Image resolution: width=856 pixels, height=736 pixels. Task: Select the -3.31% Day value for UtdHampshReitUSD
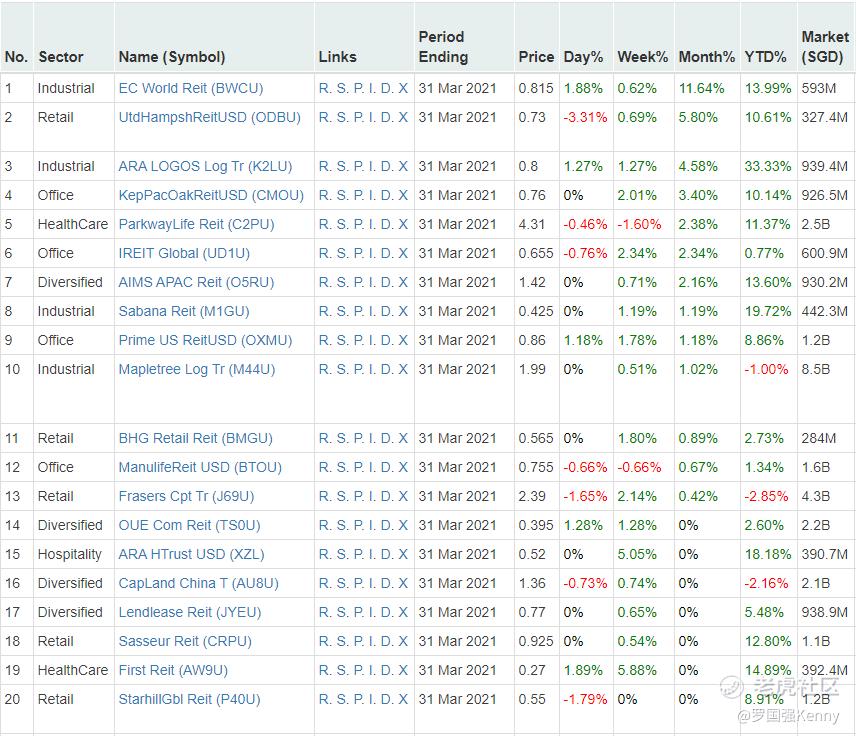(585, 117)
